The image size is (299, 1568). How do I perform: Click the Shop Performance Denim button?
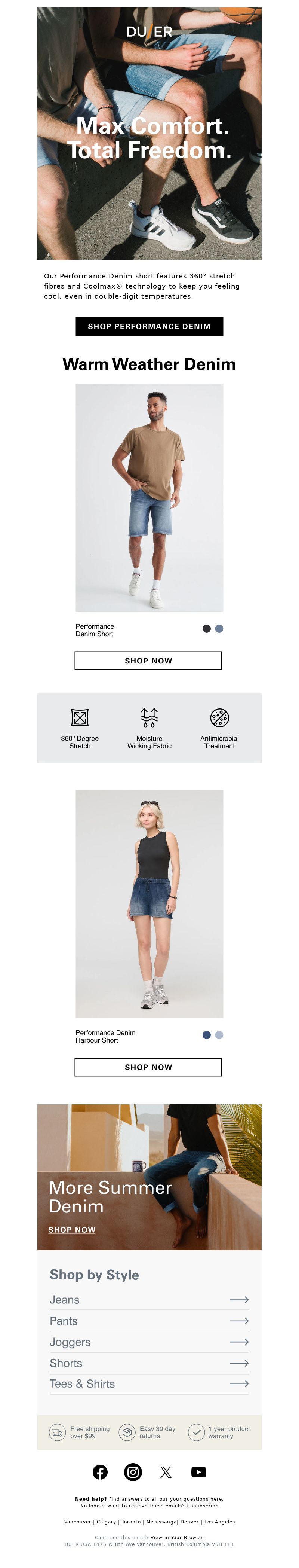tap(149, 326)
